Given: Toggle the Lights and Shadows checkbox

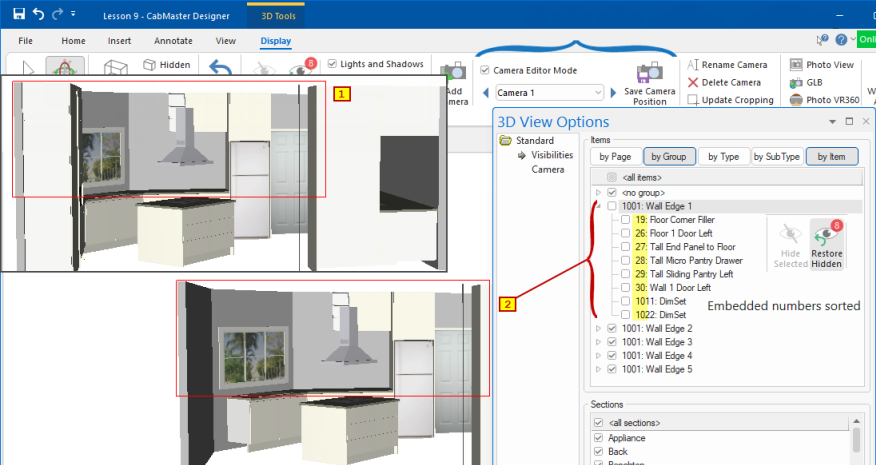Looking at the screenshot, I should 333,64.
